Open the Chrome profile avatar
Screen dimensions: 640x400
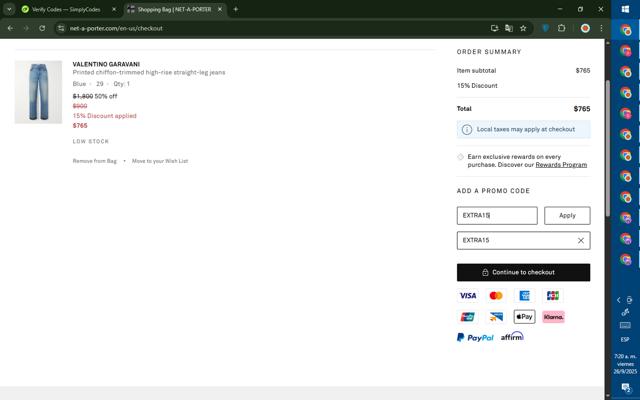[585, 28]
